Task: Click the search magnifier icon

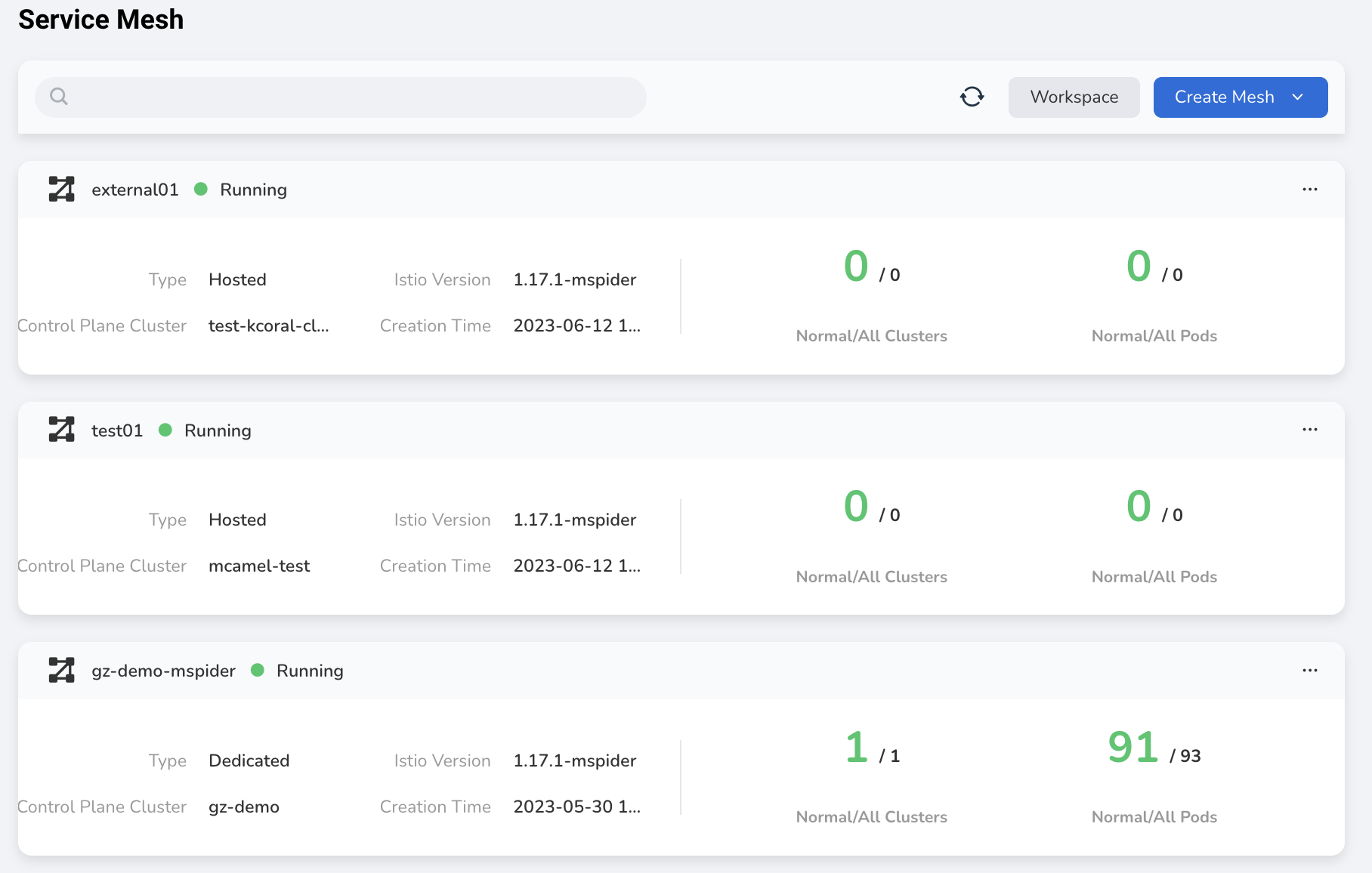Action: 59,97
